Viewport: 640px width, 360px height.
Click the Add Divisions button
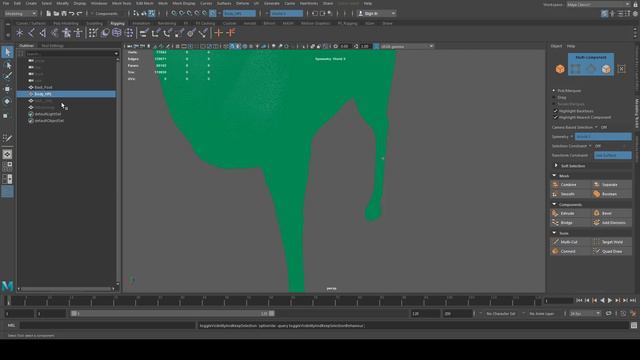pos(611,223)
